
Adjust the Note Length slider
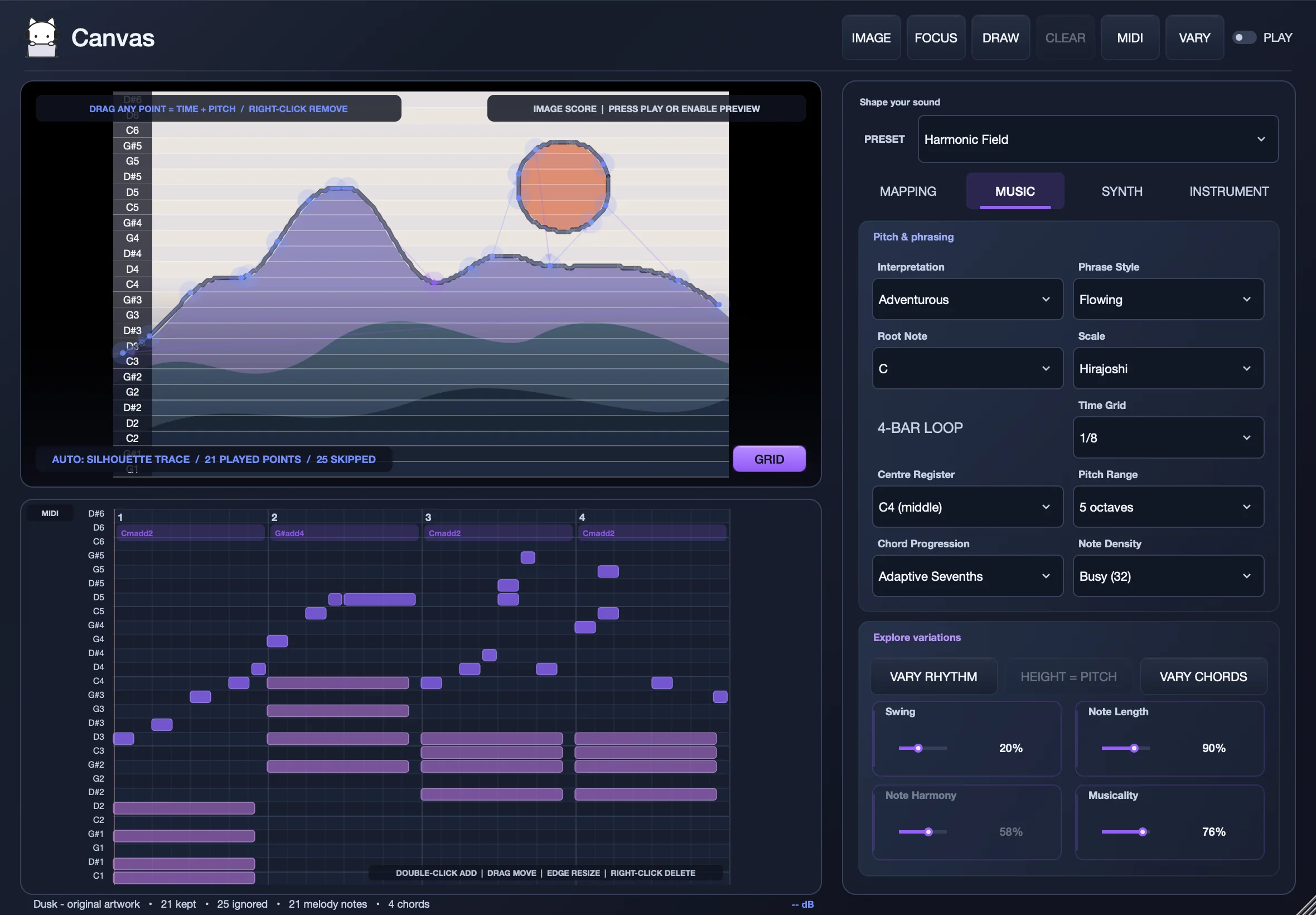click(x=1125, y=748)
